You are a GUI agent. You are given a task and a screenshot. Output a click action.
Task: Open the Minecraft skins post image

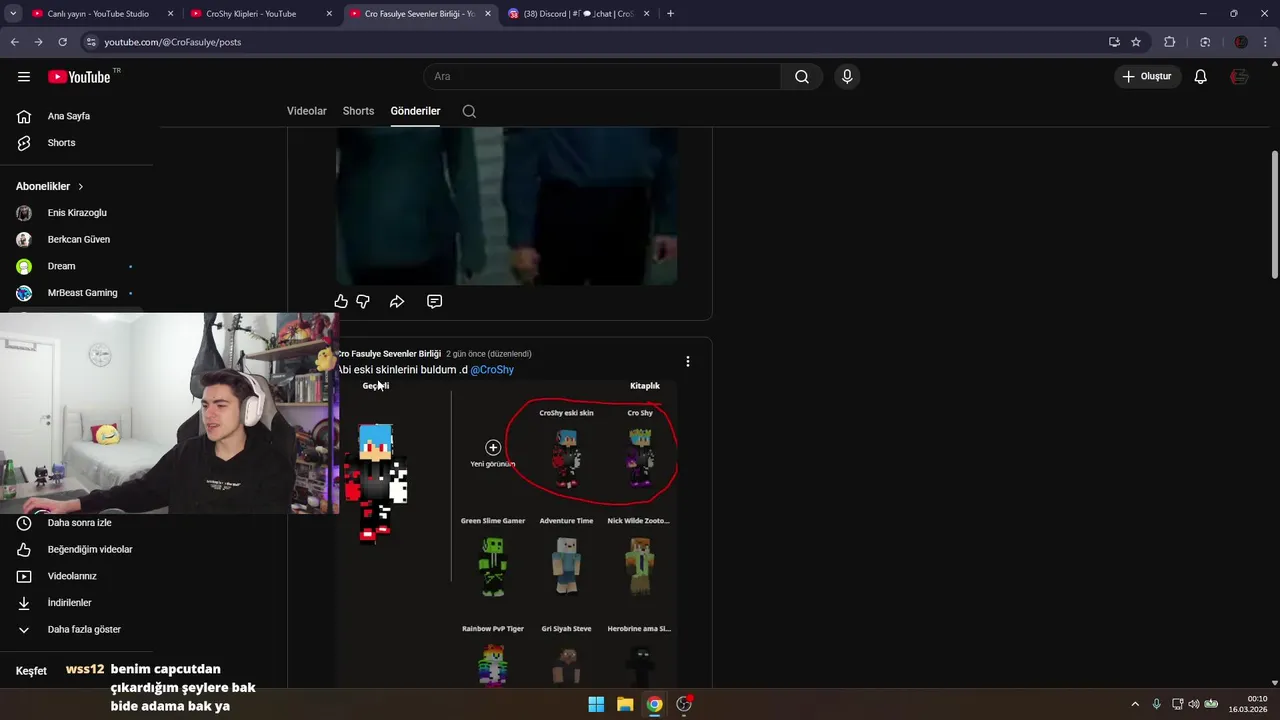(x=507, y=533)
